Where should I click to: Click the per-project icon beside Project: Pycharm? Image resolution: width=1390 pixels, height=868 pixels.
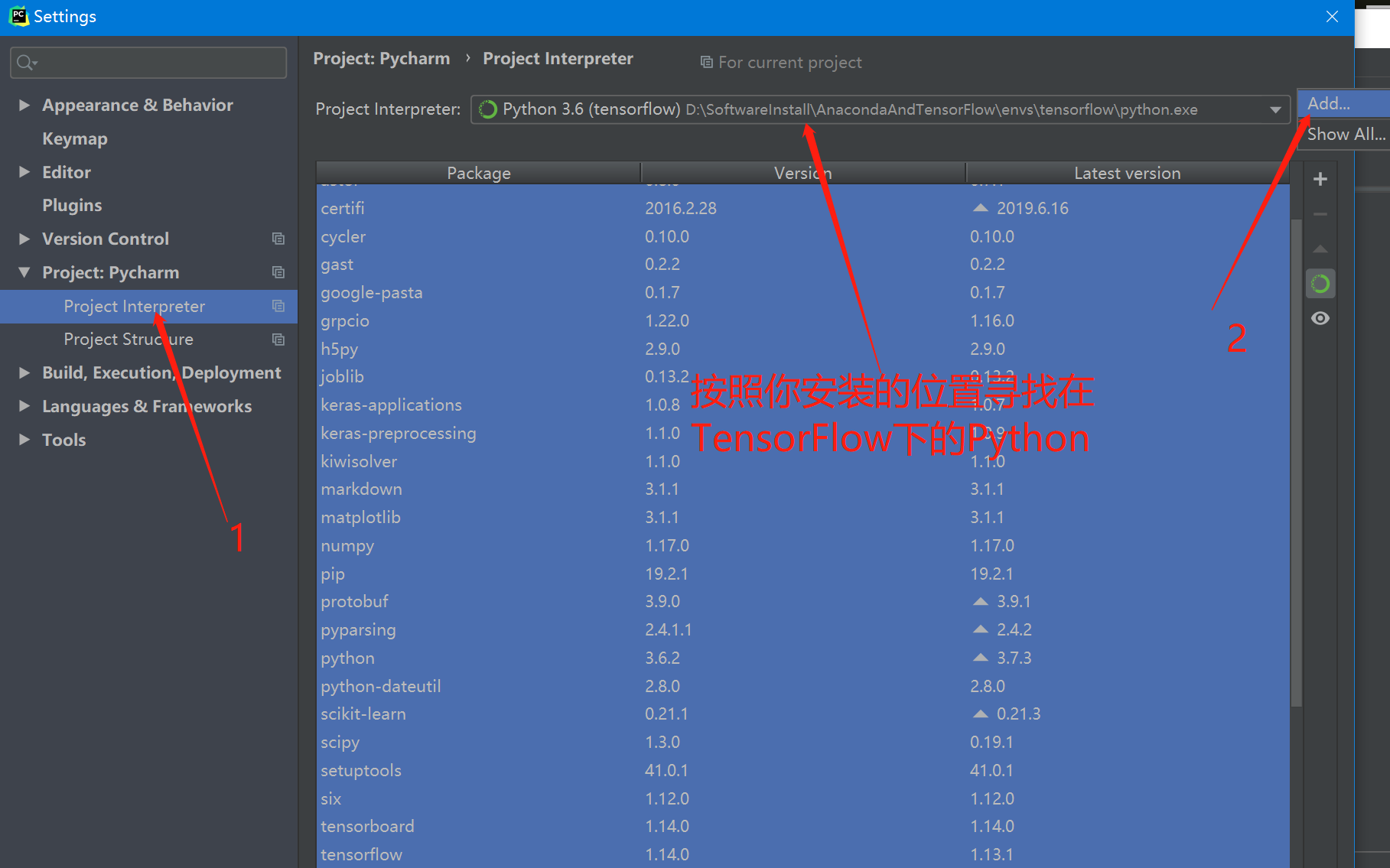pyautogui.click(x=278, y=272)
